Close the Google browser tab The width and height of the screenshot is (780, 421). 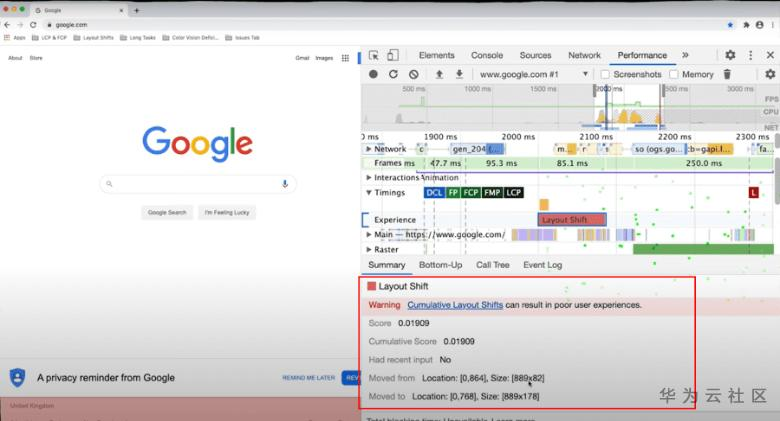coord(121,10)
